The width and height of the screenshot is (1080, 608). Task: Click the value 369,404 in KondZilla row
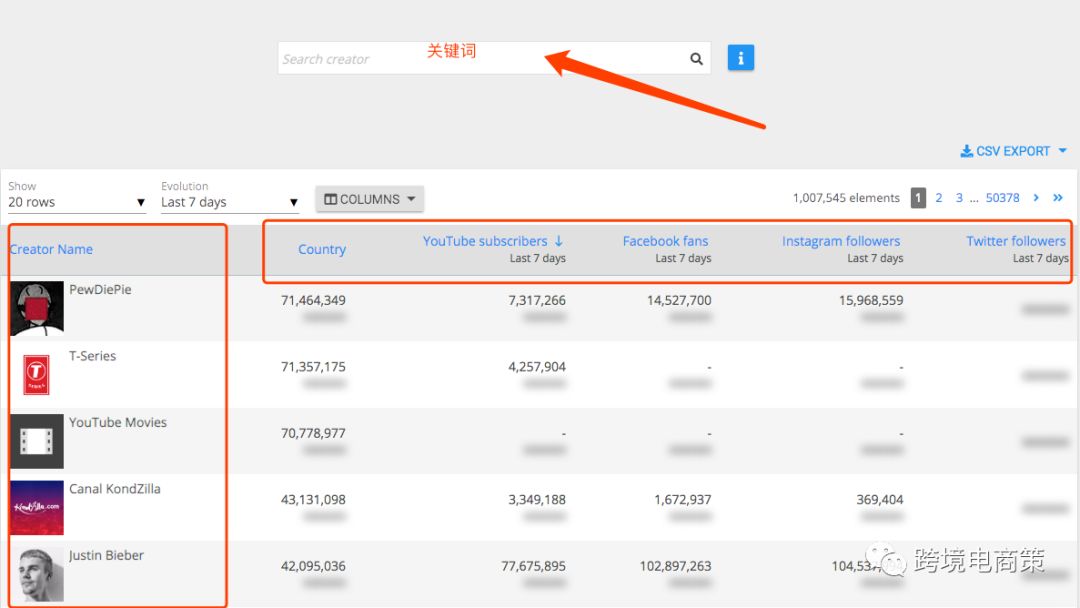(x=880, y=500)
